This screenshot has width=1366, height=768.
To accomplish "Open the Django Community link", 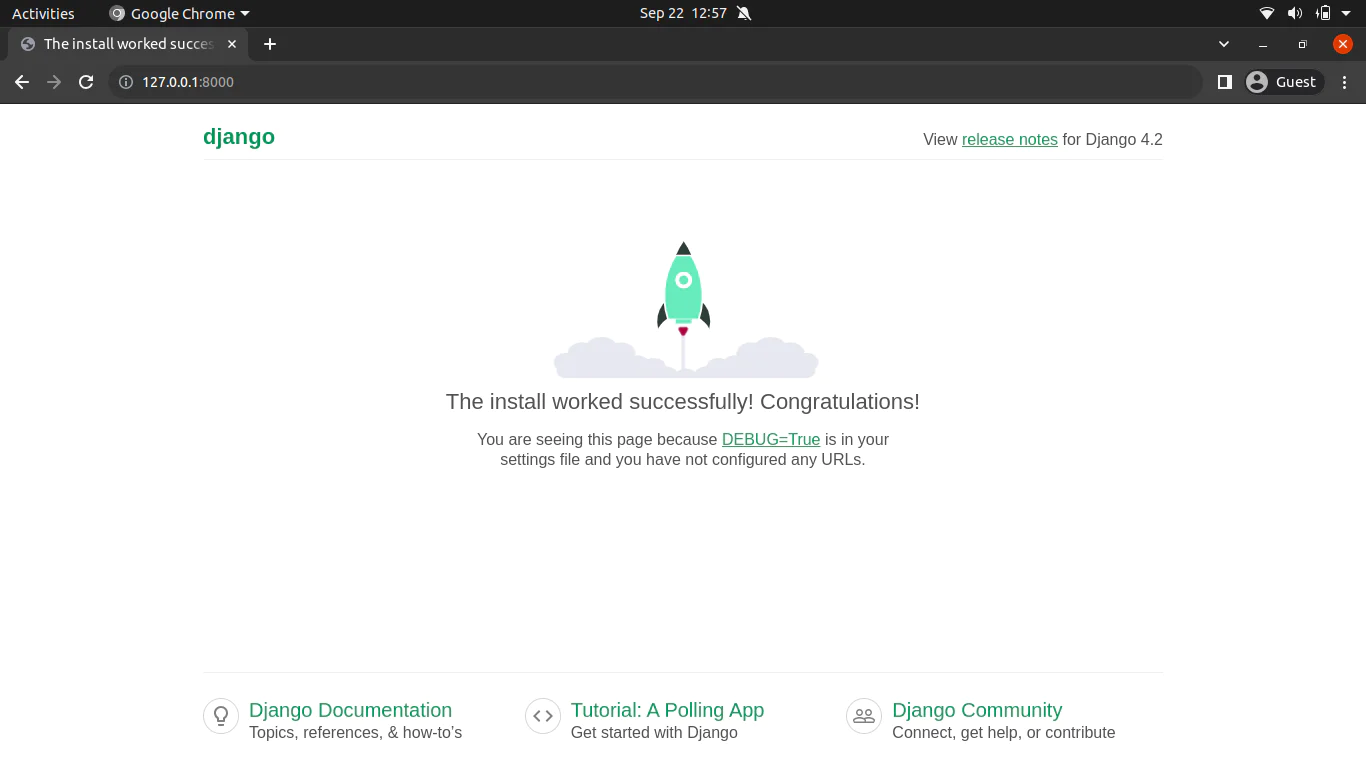I will [x=977, y=710].
